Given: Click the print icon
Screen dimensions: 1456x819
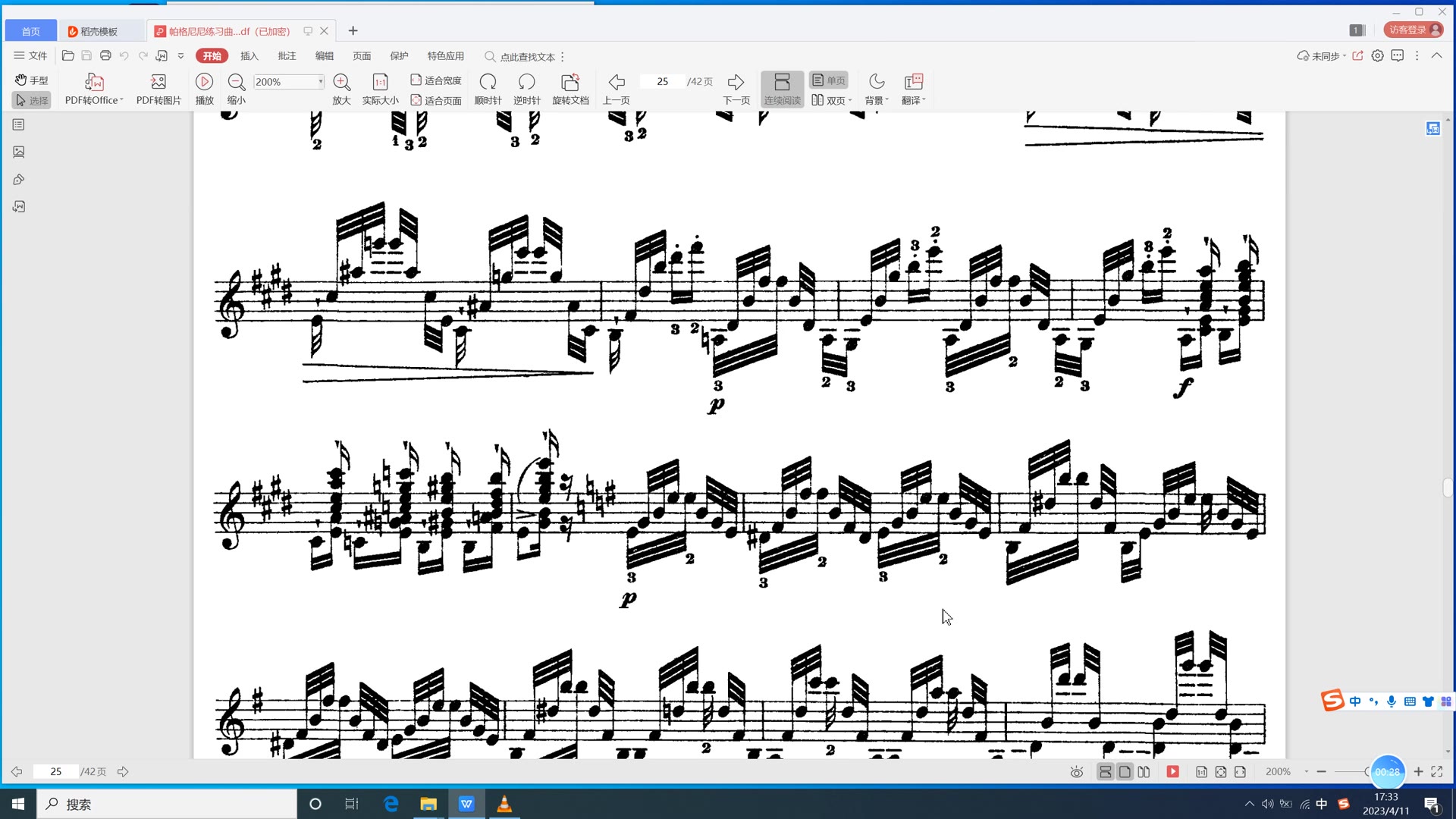Looking at the screenshot, I should [105, 56].
